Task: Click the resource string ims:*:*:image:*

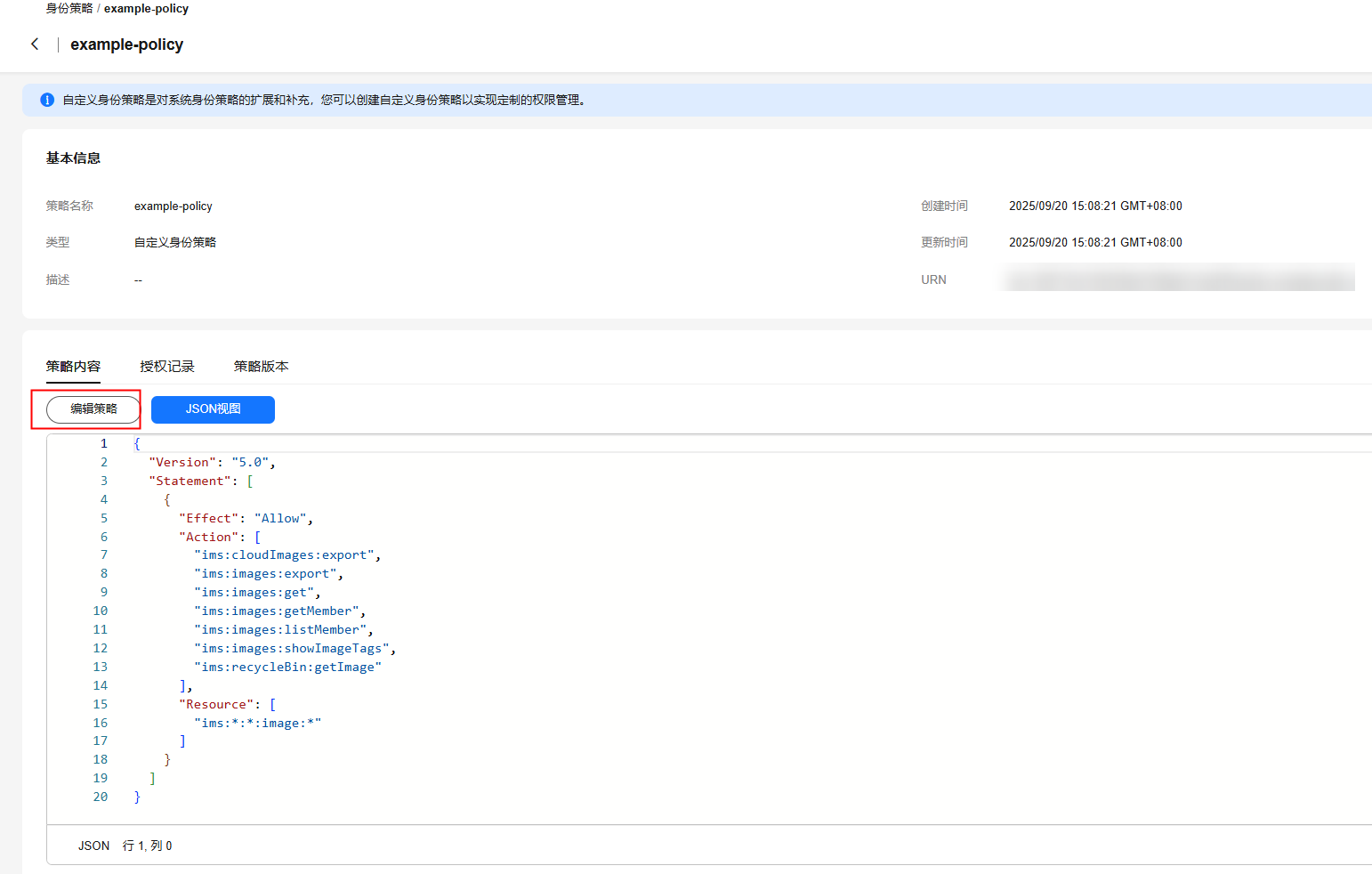Action: [x=257, y=723]
